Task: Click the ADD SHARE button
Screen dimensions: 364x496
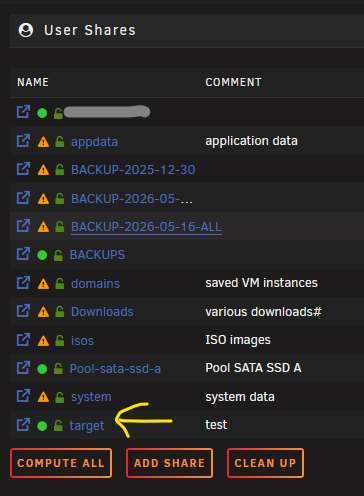Action: tap(169, 463)
